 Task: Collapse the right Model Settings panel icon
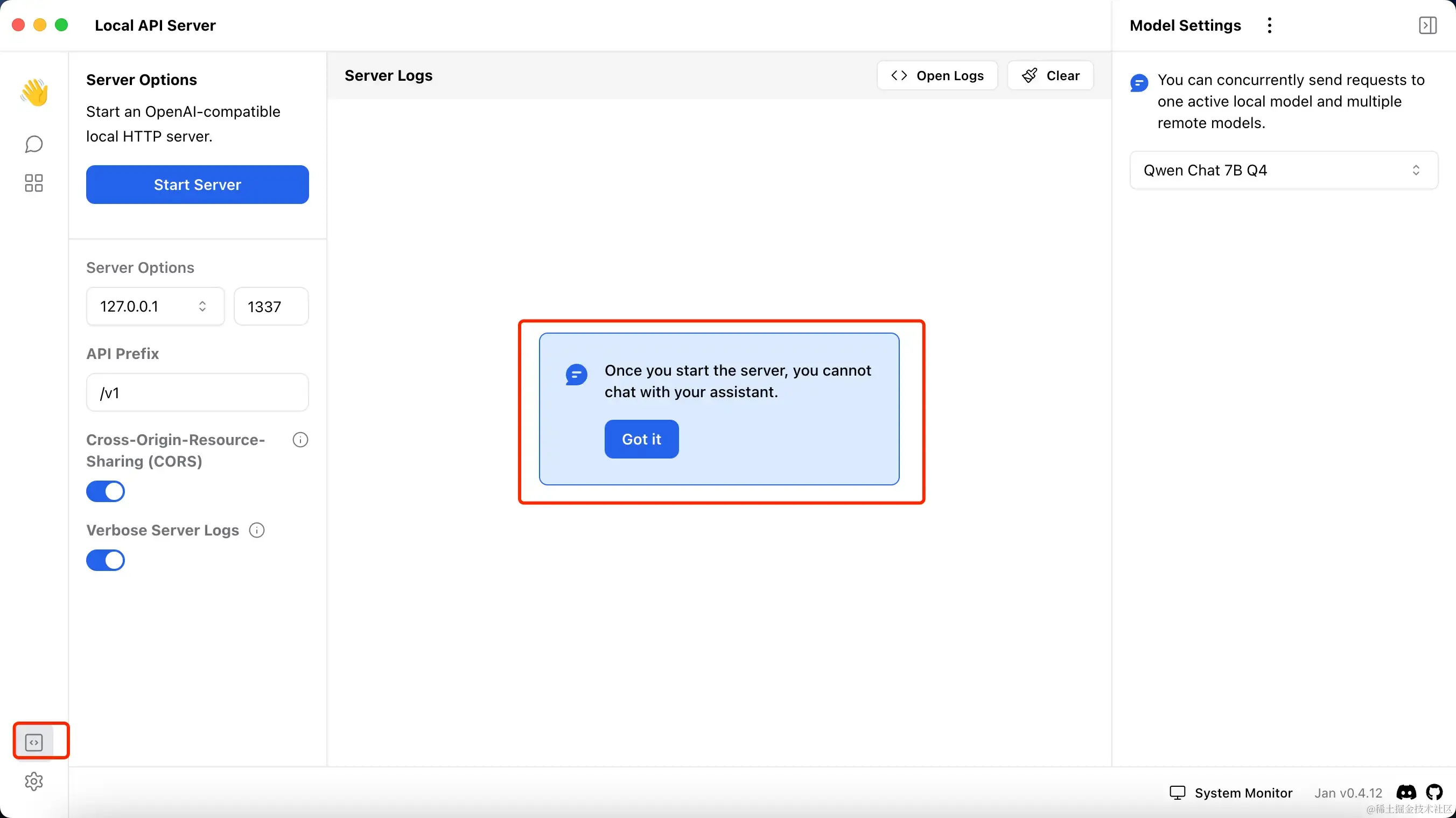(x=1427, y=25)
